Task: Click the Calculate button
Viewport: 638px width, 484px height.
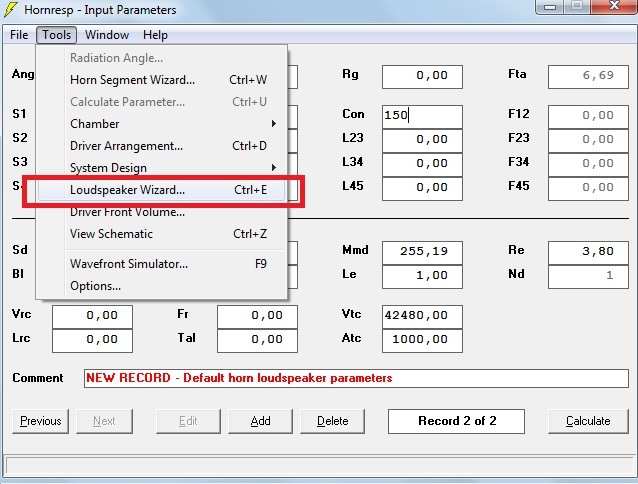Action: coord(588,421)
